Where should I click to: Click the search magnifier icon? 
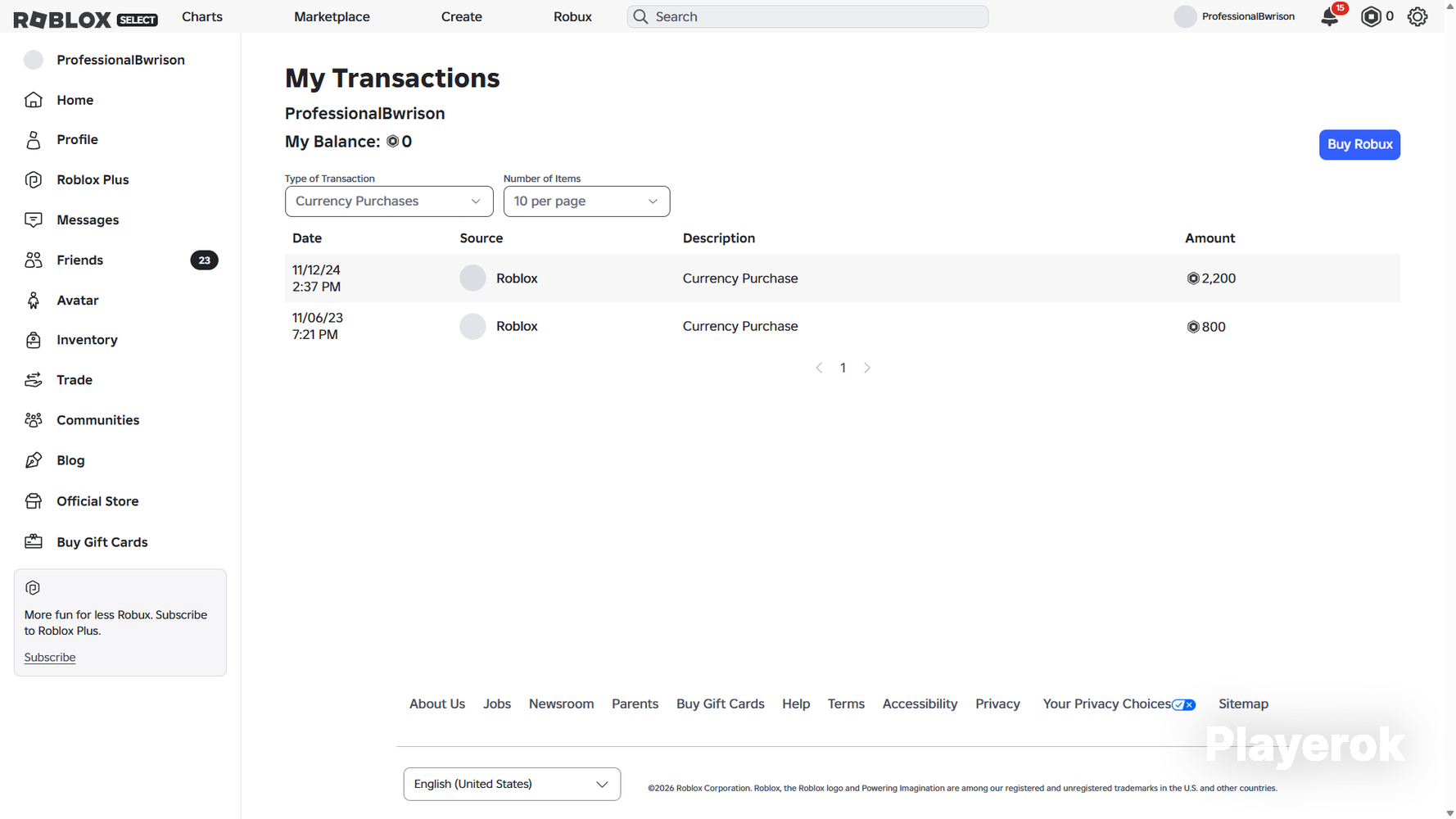641,16
